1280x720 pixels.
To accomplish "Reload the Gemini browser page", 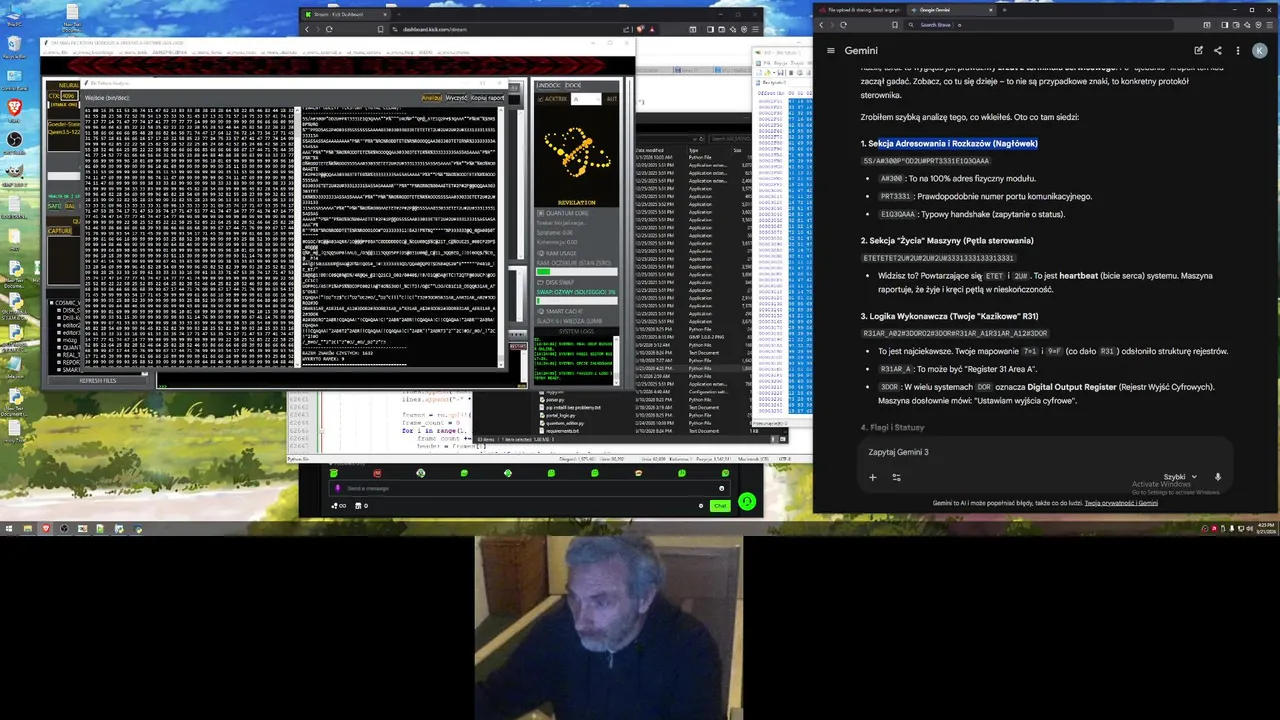I will click(x=843, y=24).
